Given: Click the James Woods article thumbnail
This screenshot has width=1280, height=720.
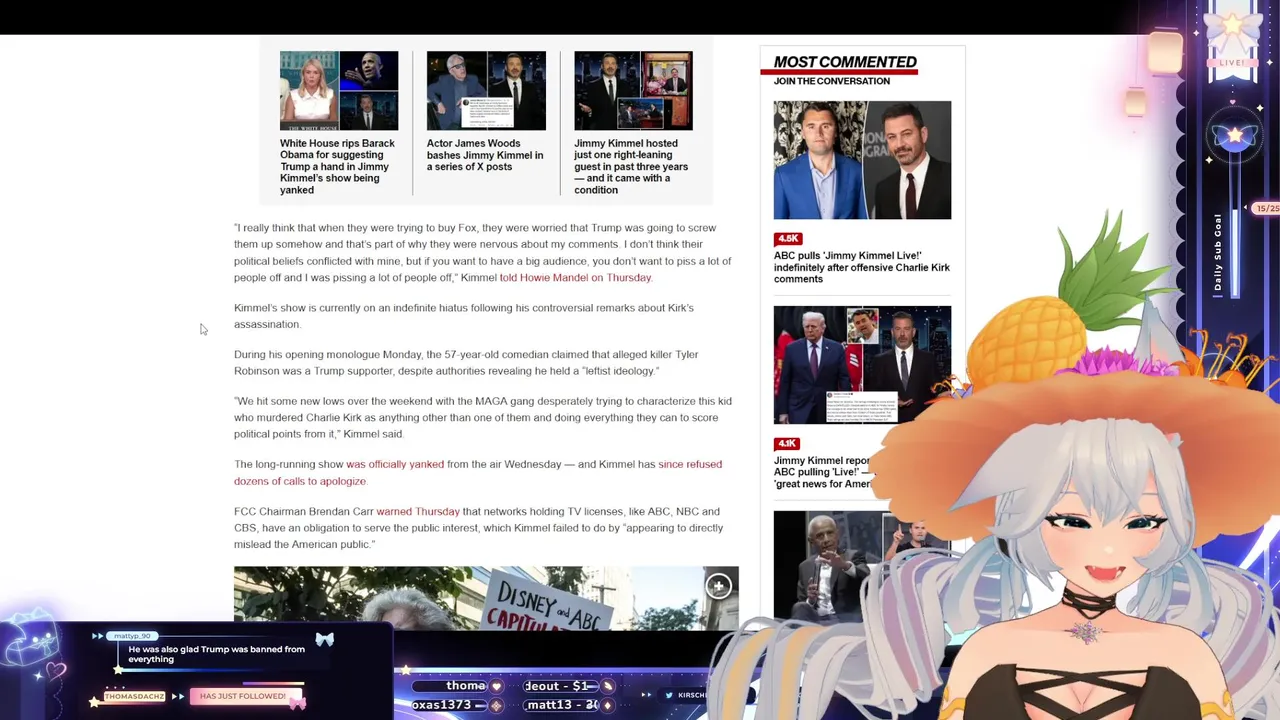Looking at the screenshot, I should click(486, 91).
